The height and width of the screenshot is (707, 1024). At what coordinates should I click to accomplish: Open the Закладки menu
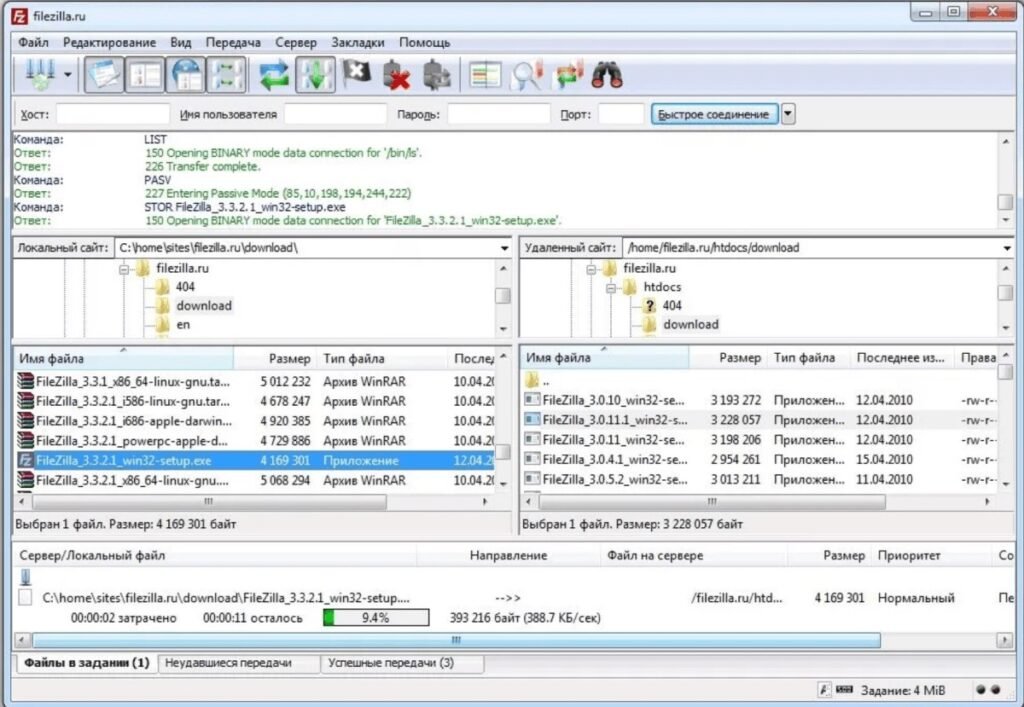(x=358, y=42)
